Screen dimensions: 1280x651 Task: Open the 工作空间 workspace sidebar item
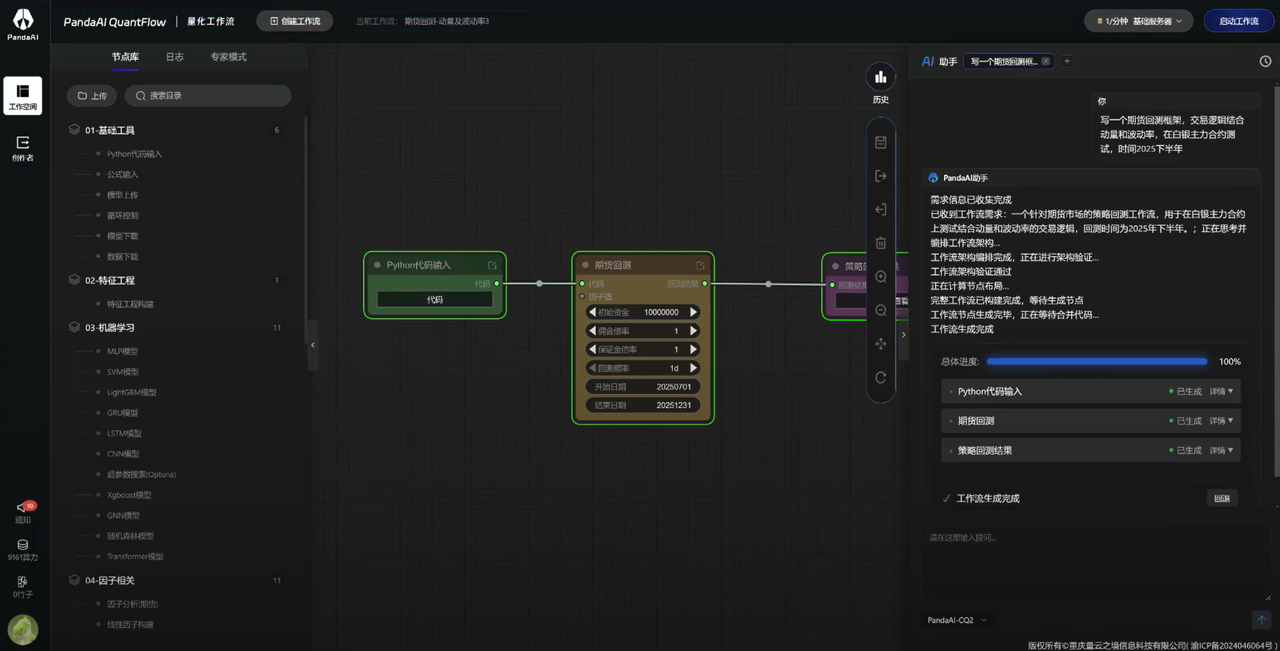click(23, 96)
